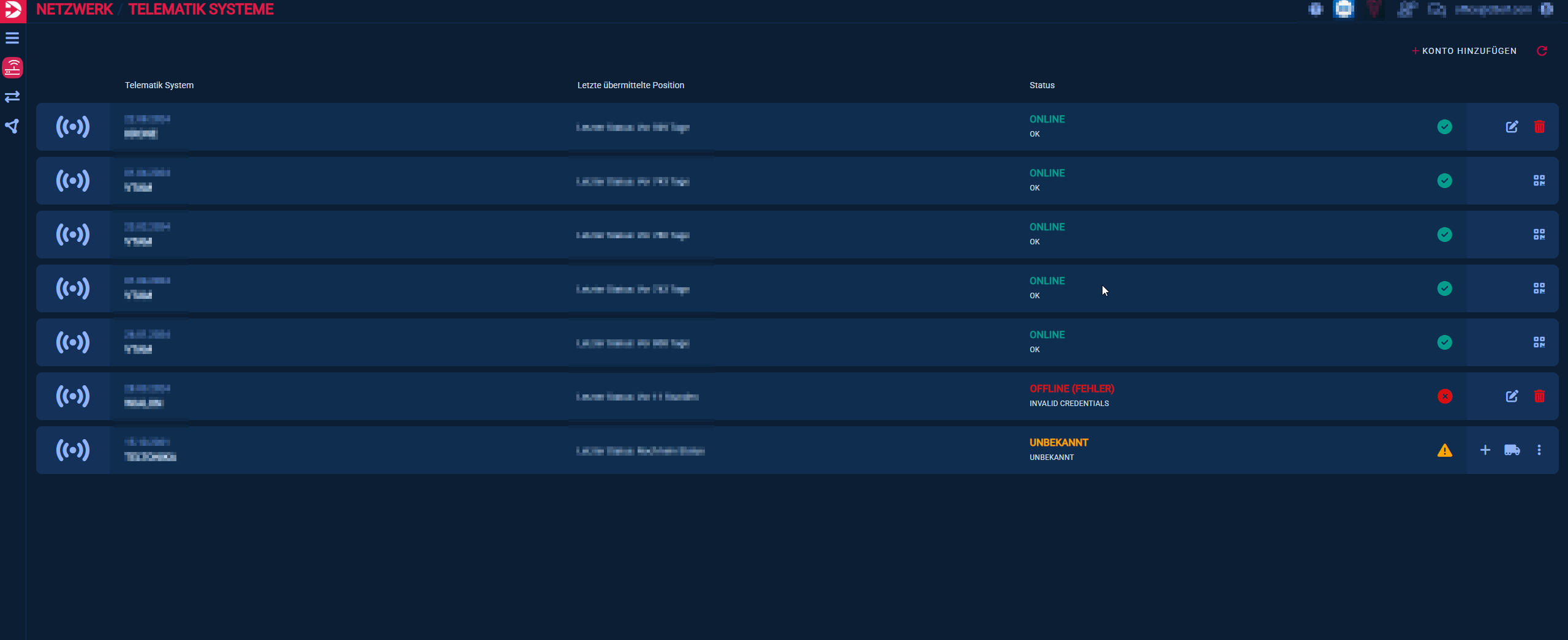Click KONTO HINZUFÜGEN button

pos(1464,51)
